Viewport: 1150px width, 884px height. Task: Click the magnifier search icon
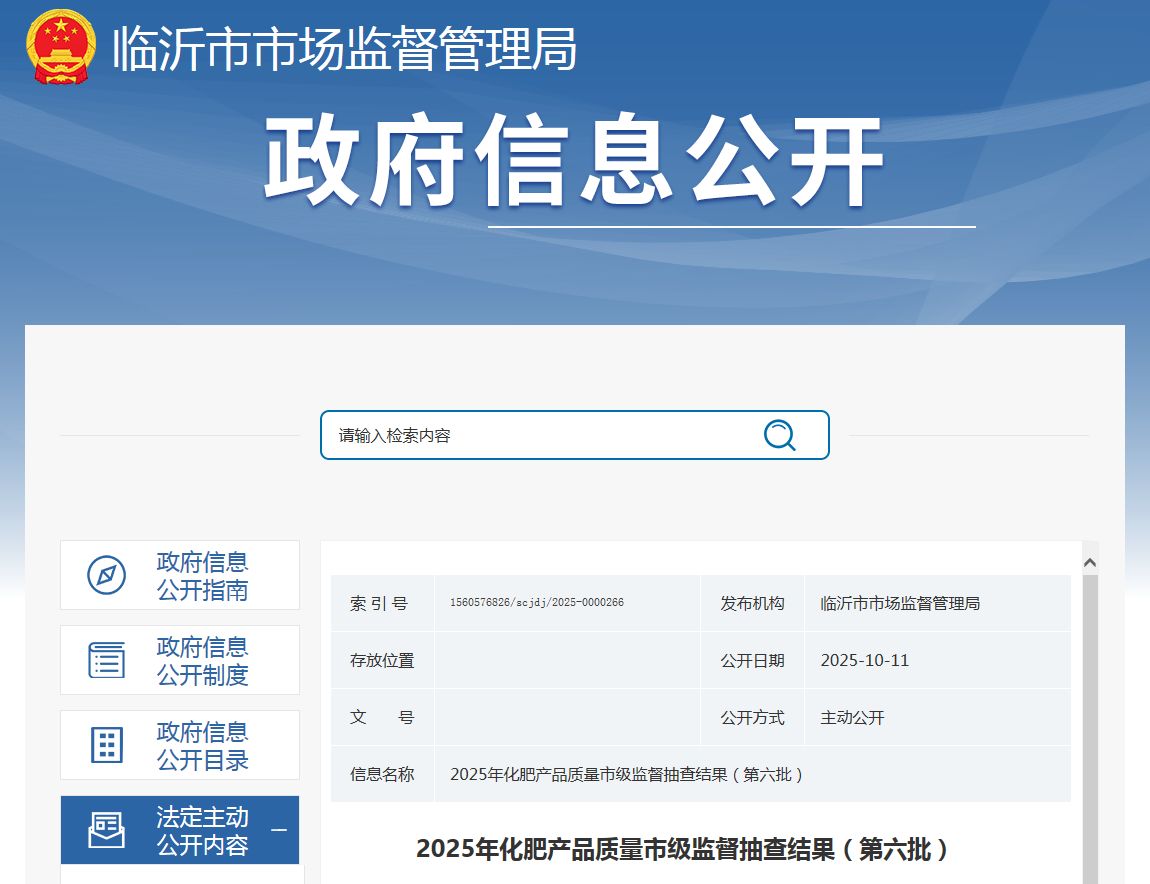coord(779,435)
